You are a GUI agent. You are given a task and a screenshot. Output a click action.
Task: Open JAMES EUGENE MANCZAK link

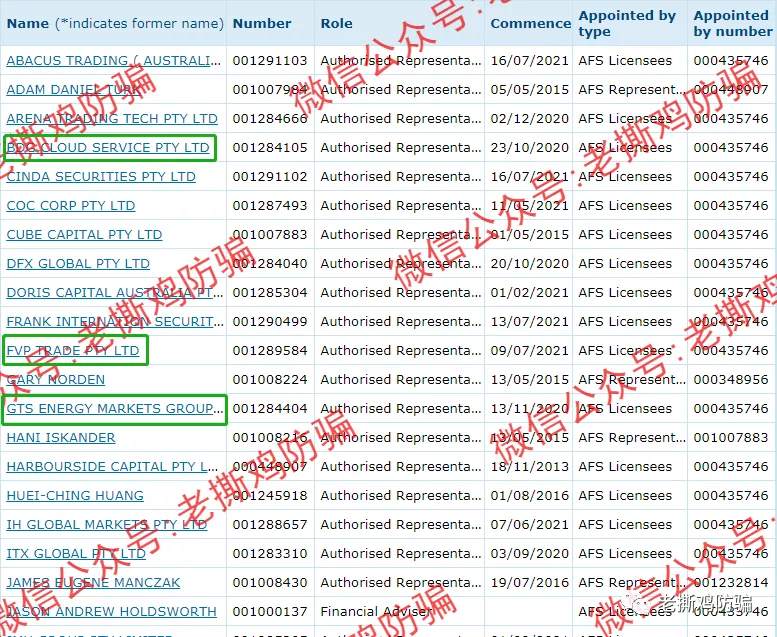click(93, 582)
